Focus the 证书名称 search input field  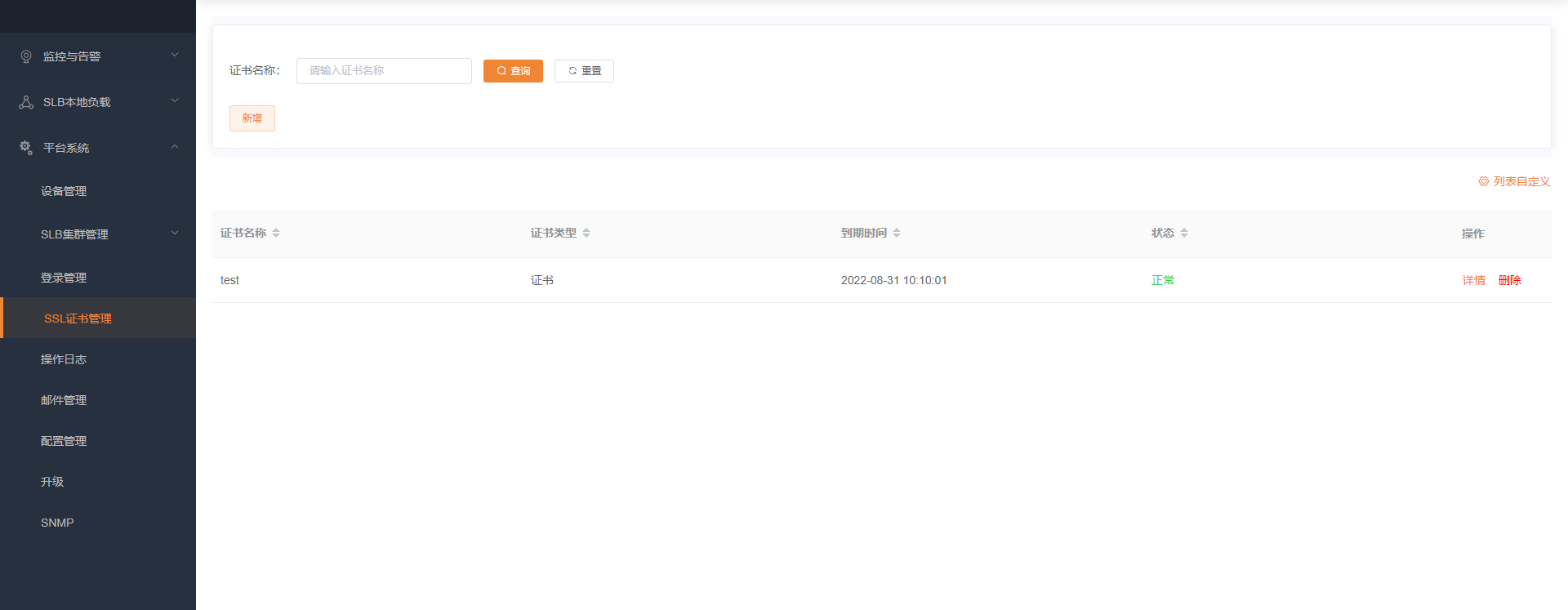384,71
